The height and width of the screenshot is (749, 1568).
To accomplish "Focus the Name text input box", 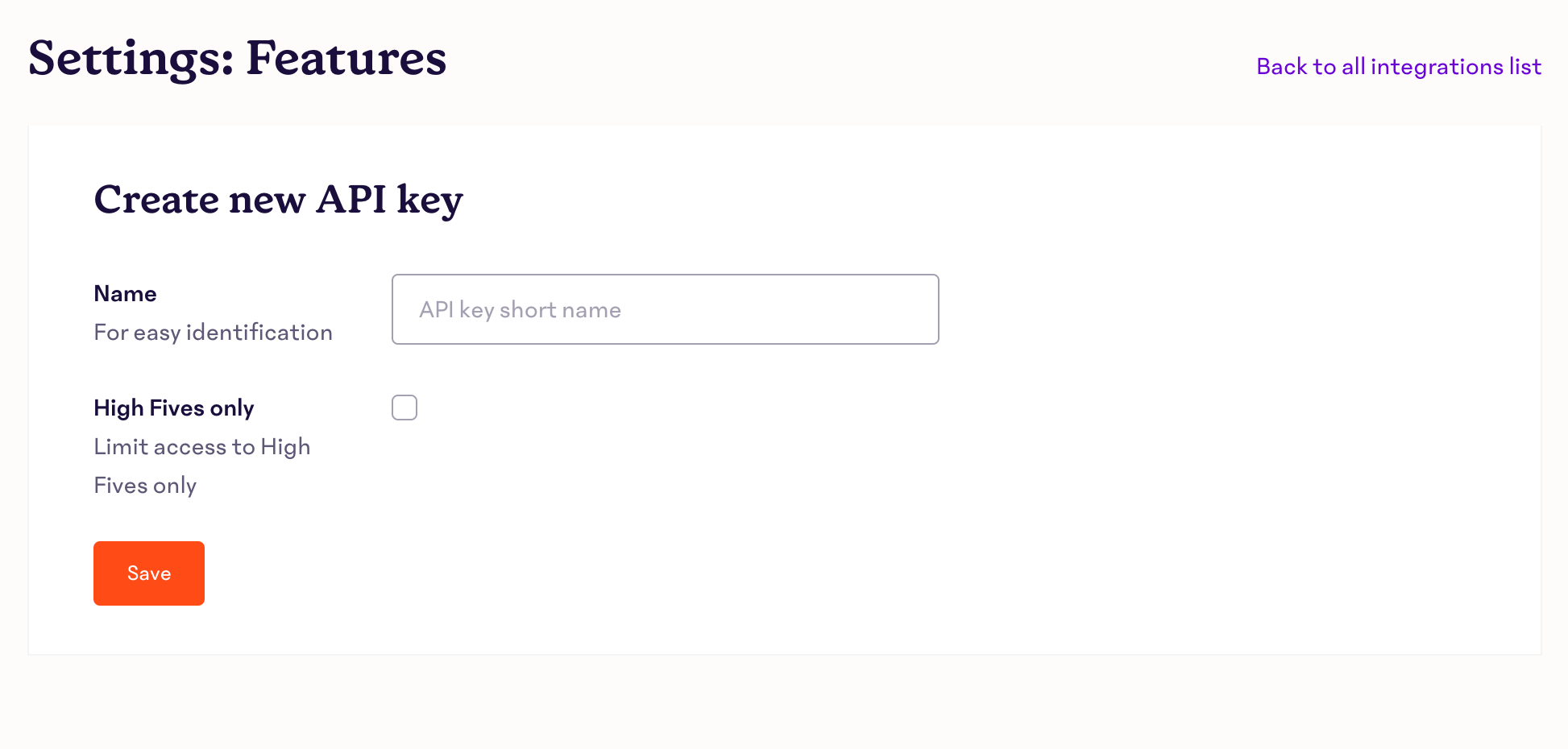I will tap(665, 309).
